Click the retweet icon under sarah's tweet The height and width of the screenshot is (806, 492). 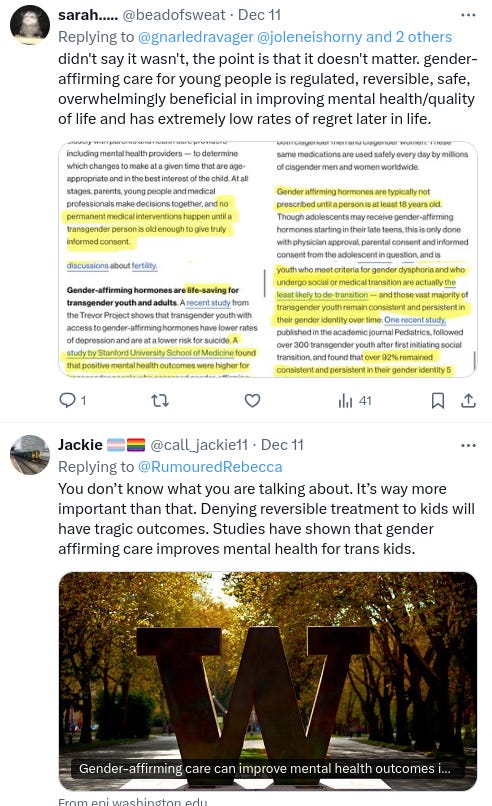[160, 400]
